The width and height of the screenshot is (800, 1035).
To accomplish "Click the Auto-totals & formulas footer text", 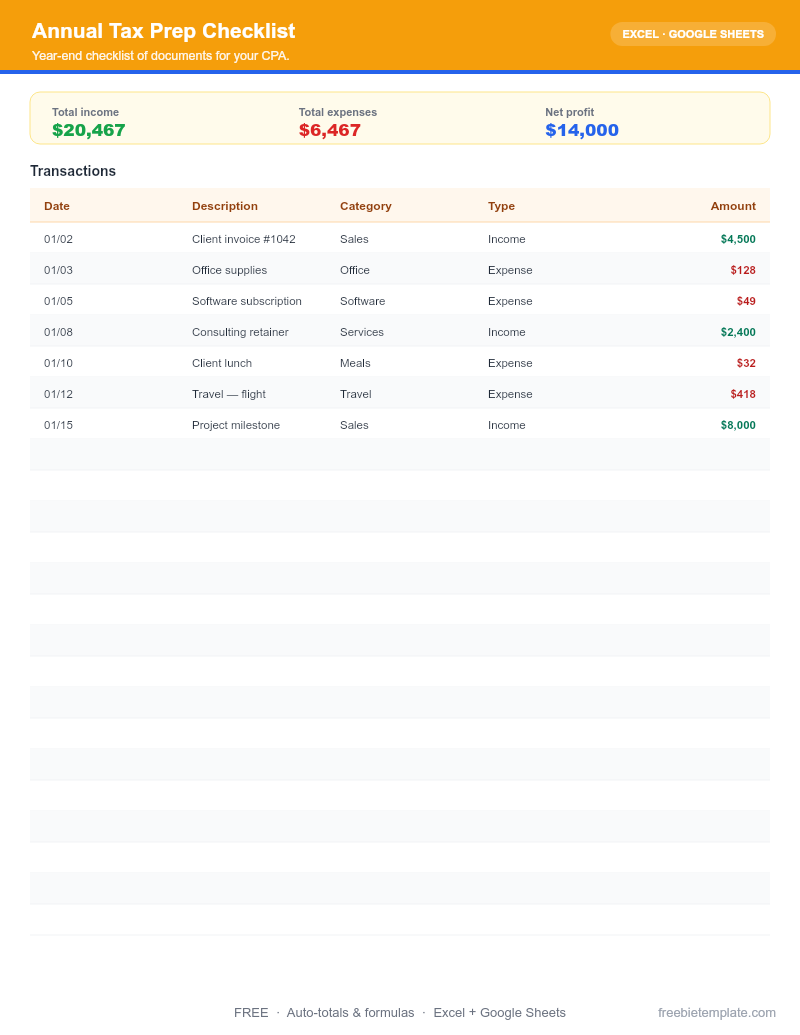I will coord(350,1013).
